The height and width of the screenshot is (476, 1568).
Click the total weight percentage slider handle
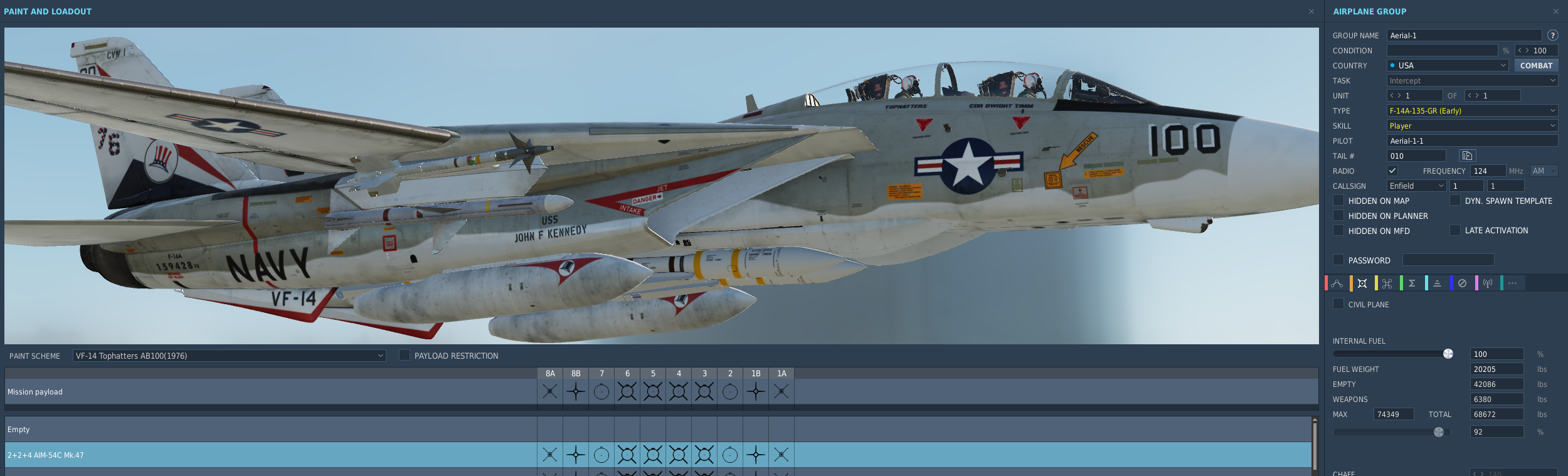click(1439, 431)
